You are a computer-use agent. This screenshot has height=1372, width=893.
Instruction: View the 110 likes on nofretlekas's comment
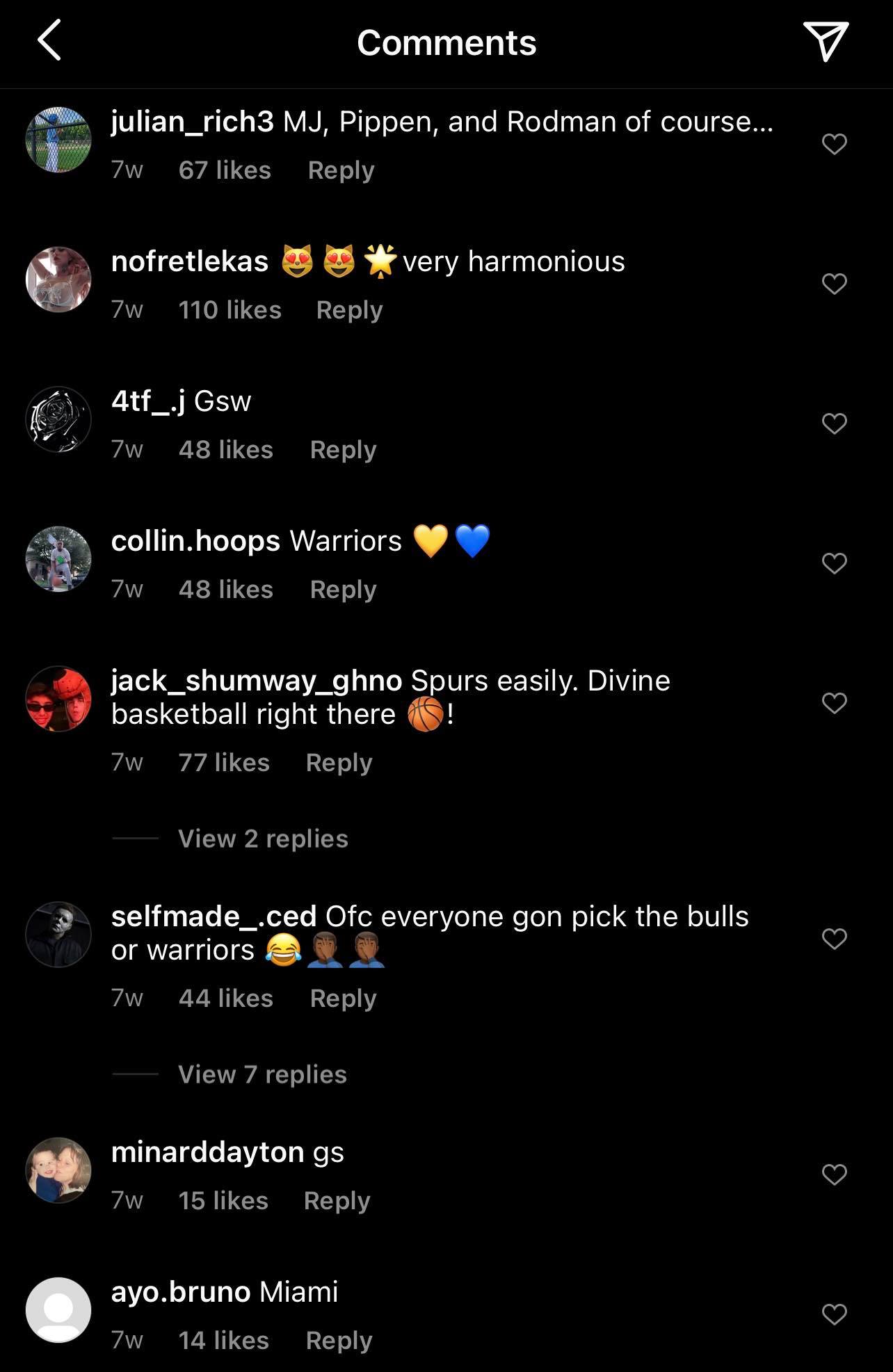click(x=230, y=310)
